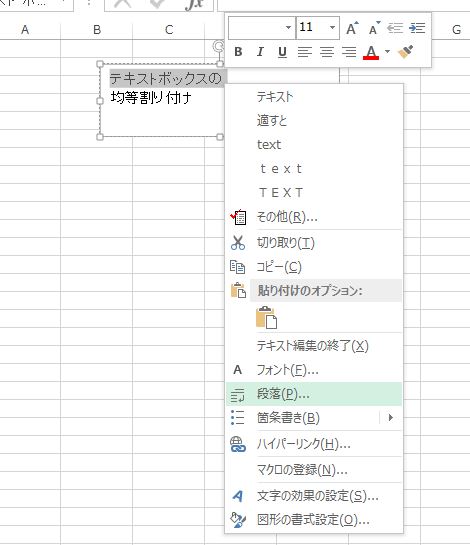Click the text box rotation handle
Image resolution: width=470 pixels, height=545 pixels.
click(x=218, y=46)
